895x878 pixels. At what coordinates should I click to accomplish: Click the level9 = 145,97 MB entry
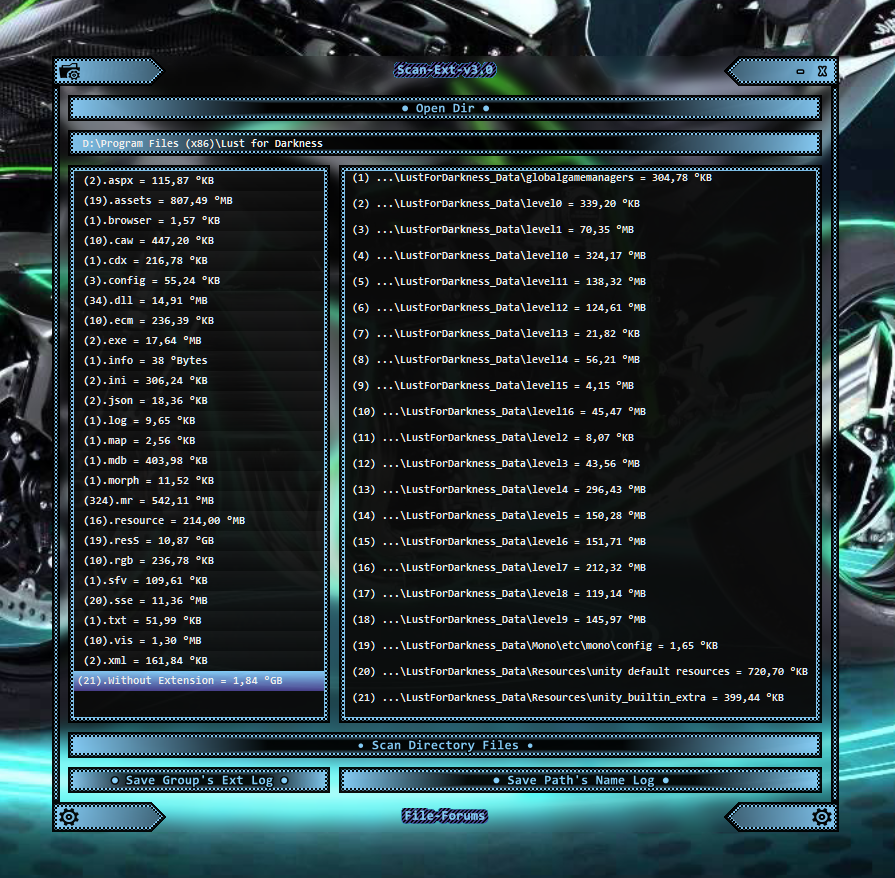click(x=498, y=619)
